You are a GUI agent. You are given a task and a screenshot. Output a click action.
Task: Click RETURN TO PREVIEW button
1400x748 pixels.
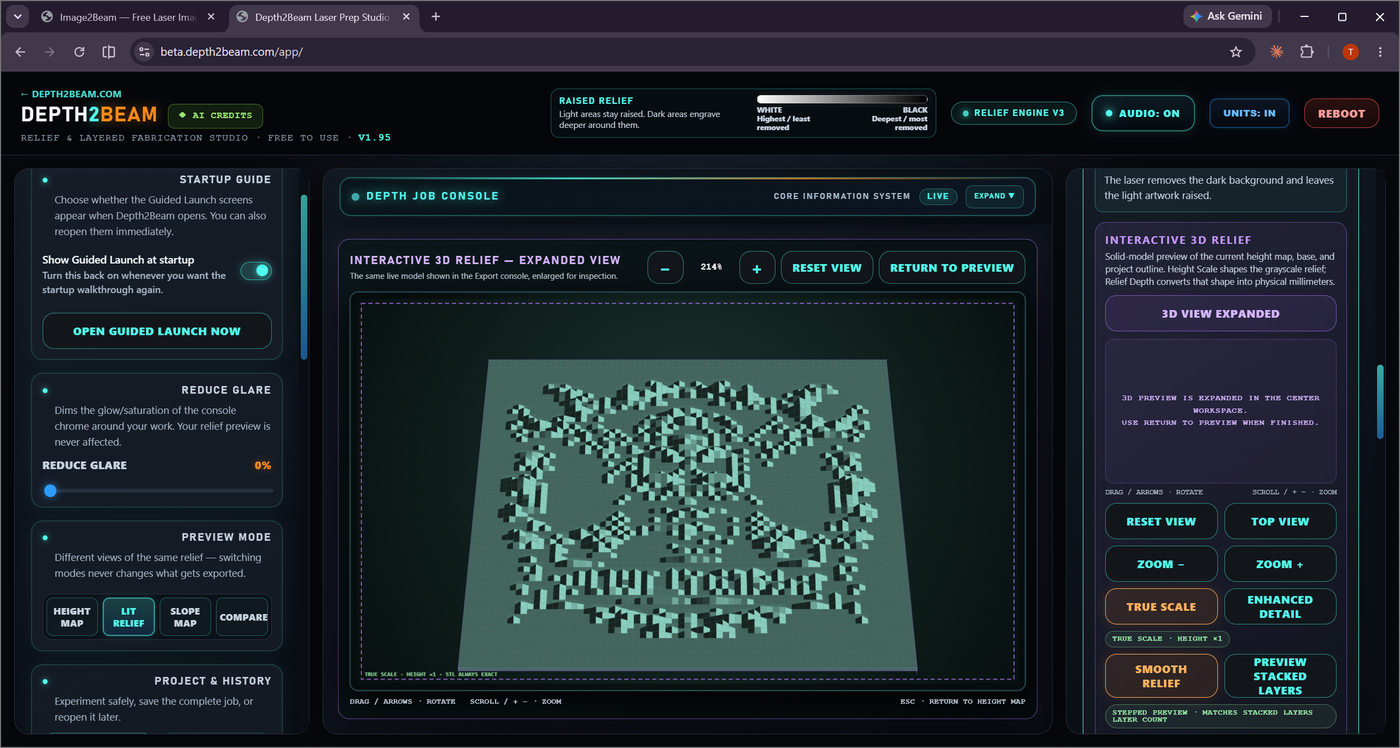click(x=952, y=268)
